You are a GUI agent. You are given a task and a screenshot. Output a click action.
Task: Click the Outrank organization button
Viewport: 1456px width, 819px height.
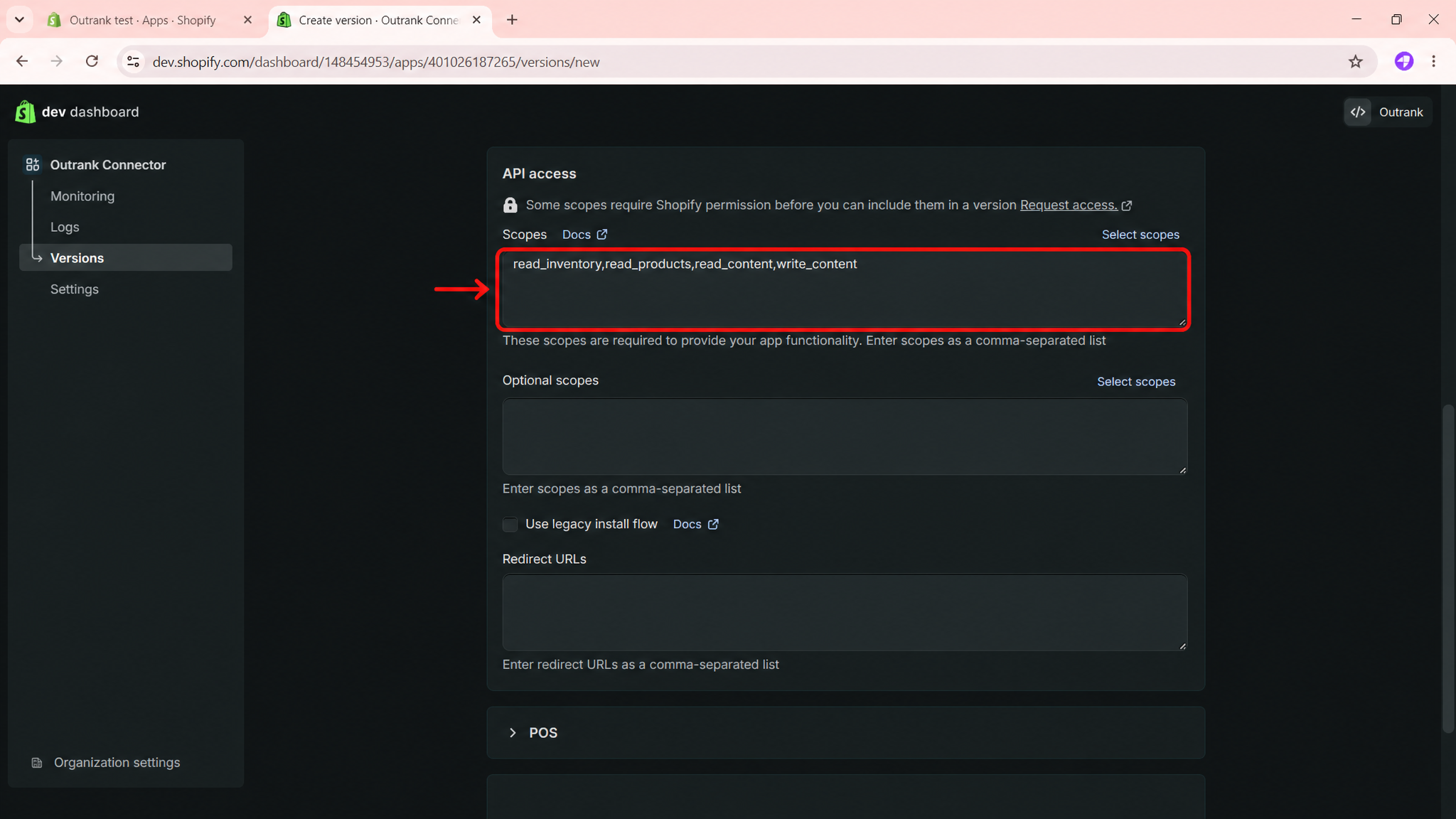(1388, 112)
